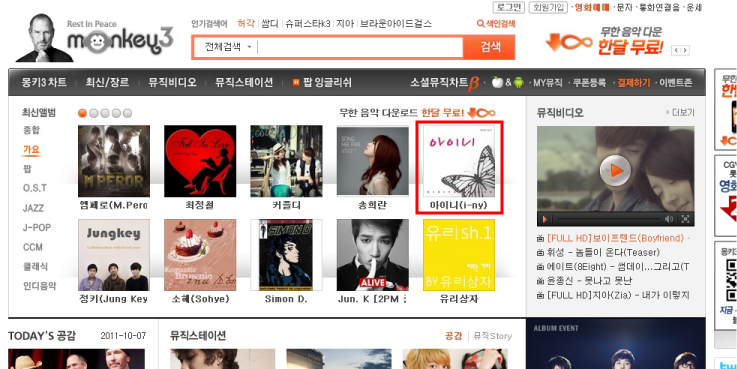Open the yellow 유리상자 album cover
Image resolution: width=737 pixels, height=369 pixels.
click(459, 255)
